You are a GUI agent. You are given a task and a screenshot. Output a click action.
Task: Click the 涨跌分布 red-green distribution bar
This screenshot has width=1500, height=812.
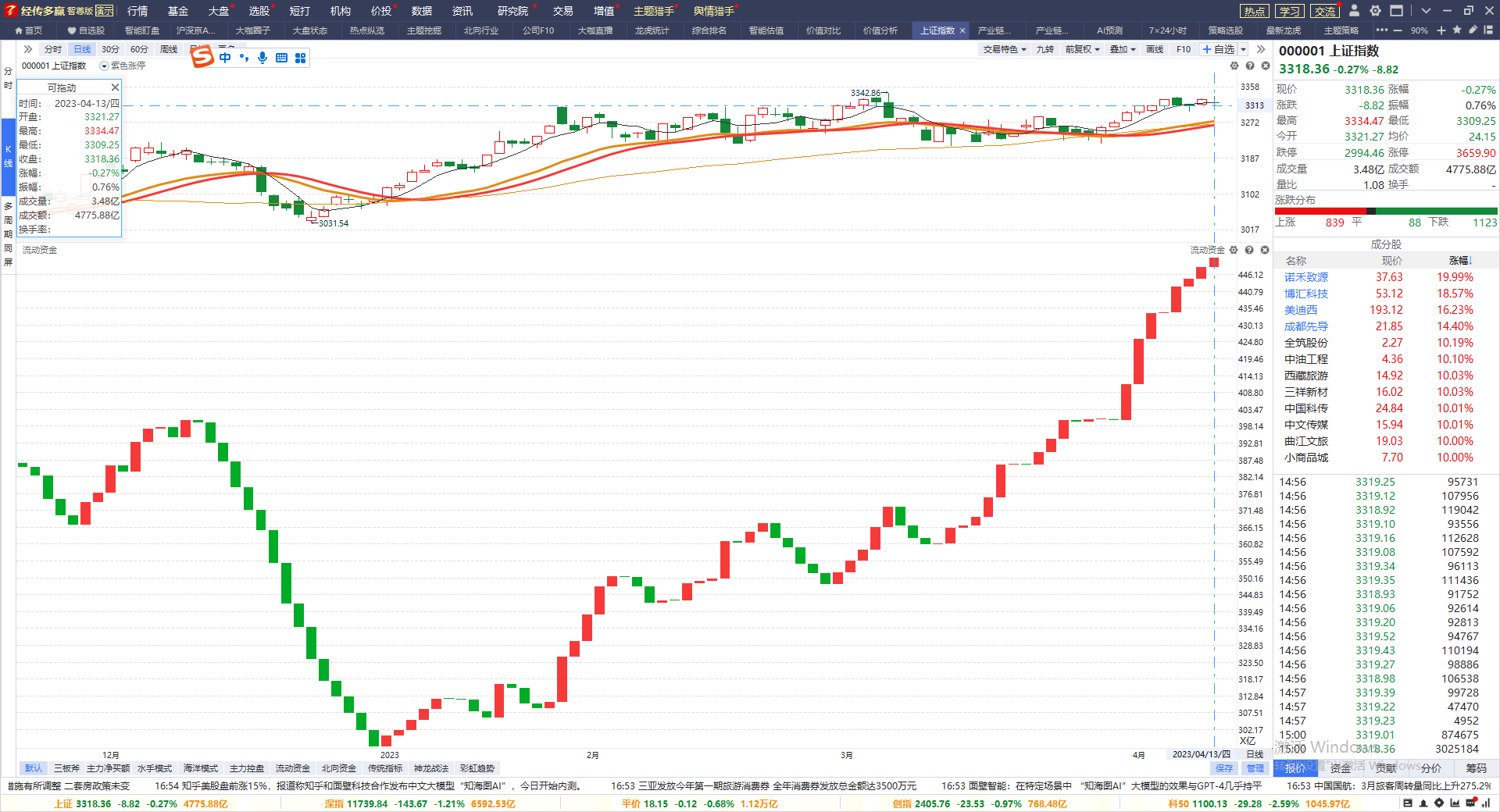click(1387, 211)
